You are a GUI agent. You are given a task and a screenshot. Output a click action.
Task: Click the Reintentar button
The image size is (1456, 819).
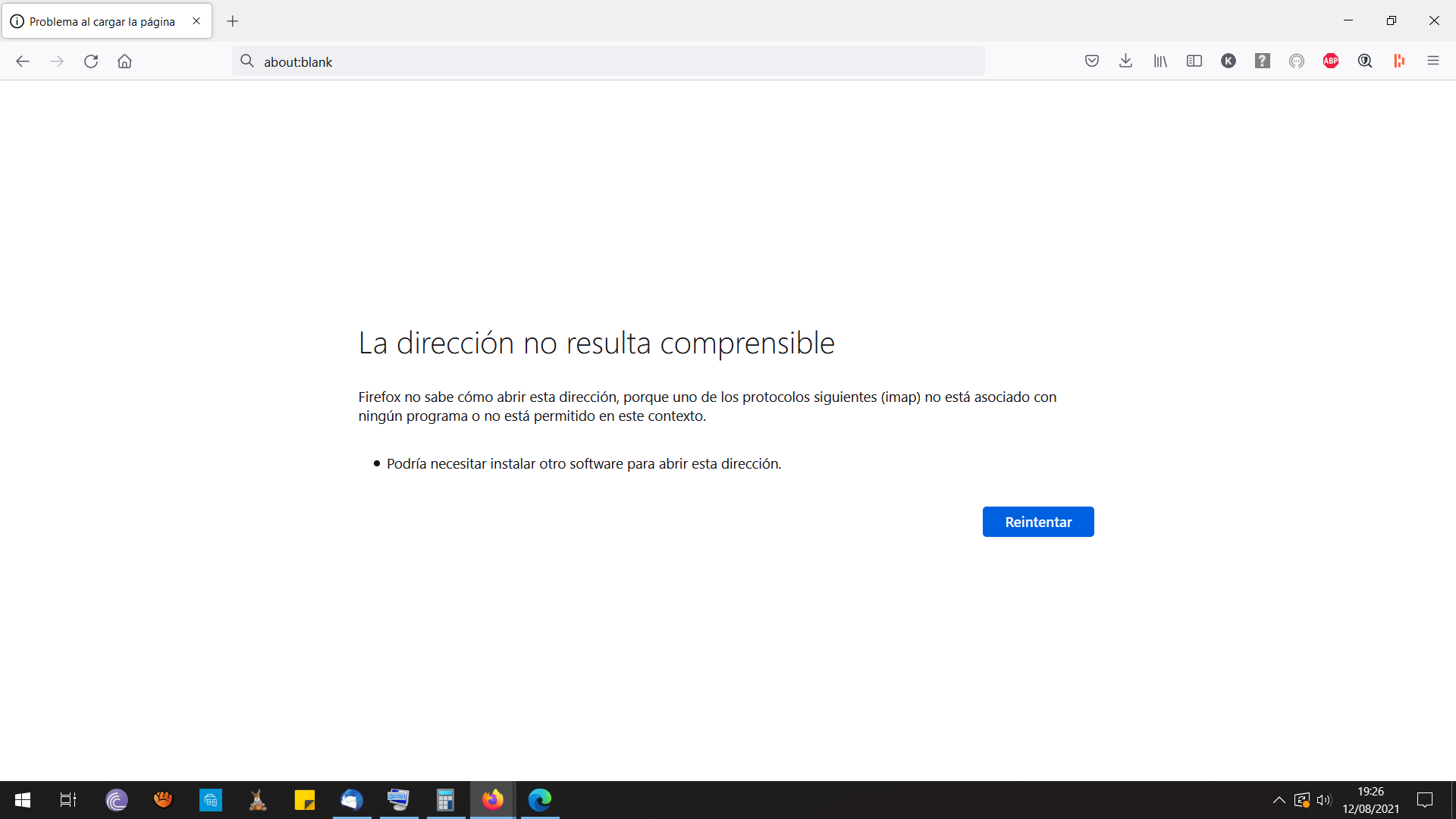[1038, 522]
